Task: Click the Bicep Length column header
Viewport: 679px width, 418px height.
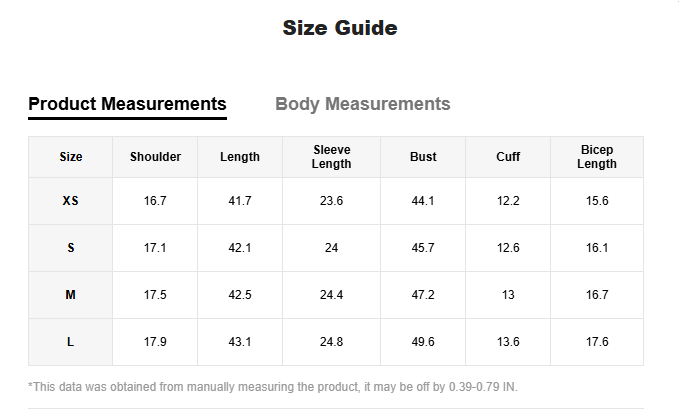Action: tap(597, 157)
